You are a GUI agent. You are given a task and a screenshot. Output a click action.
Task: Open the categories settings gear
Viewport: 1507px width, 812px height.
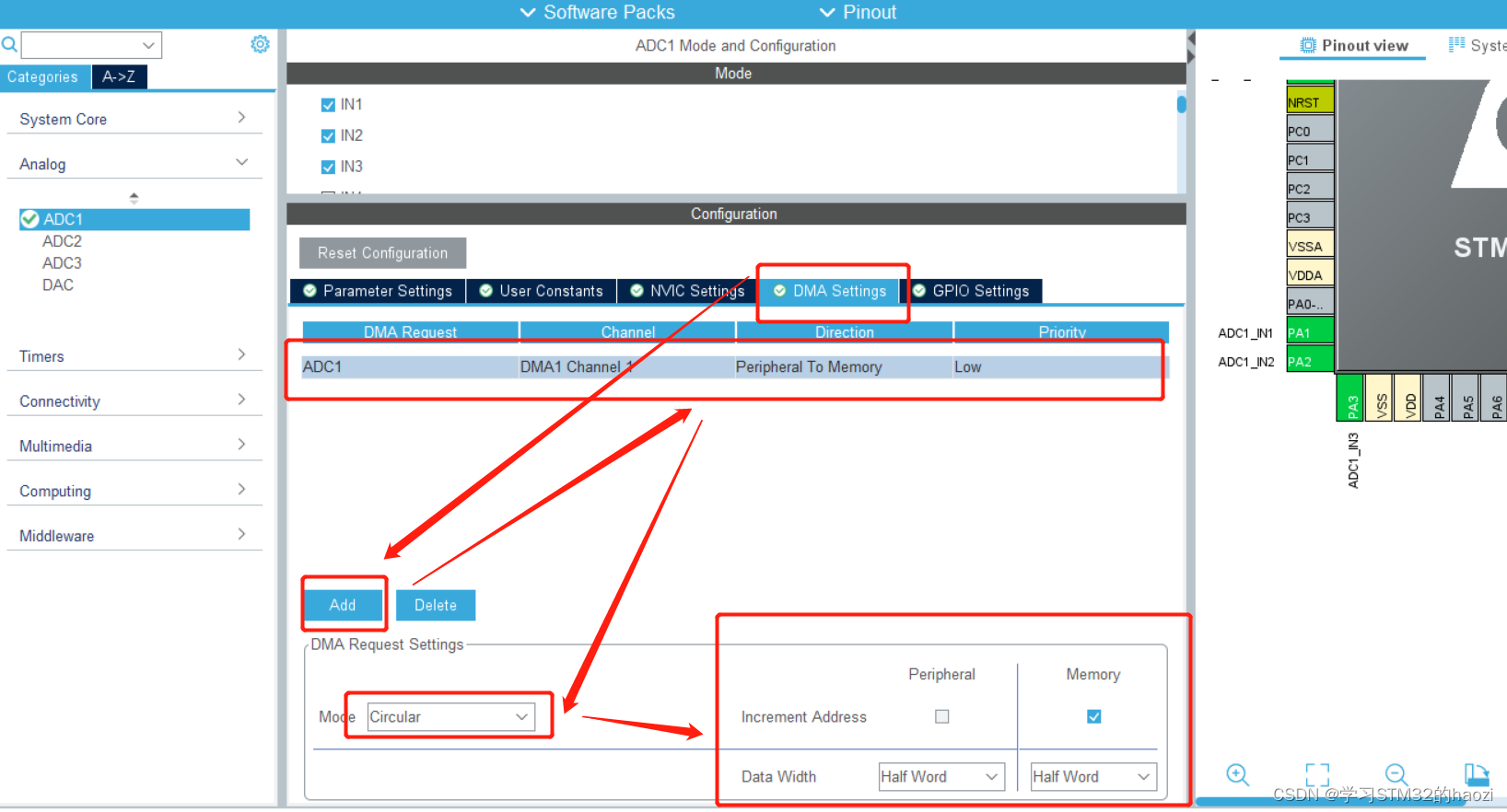[261, 44]
